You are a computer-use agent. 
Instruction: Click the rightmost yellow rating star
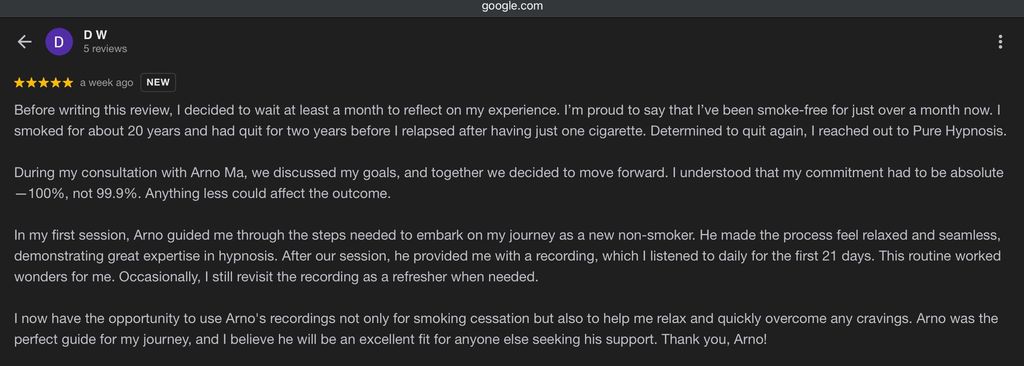[x=67, y=82]
